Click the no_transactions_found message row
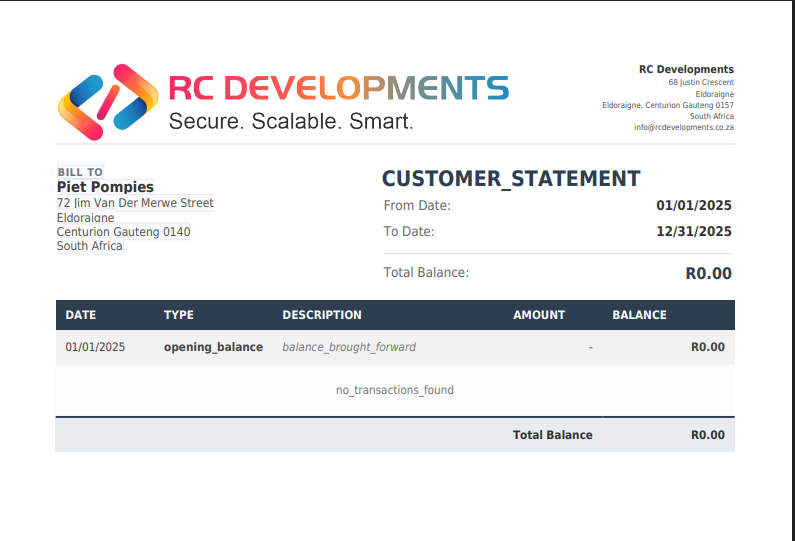795x541 pixels. 395,390
